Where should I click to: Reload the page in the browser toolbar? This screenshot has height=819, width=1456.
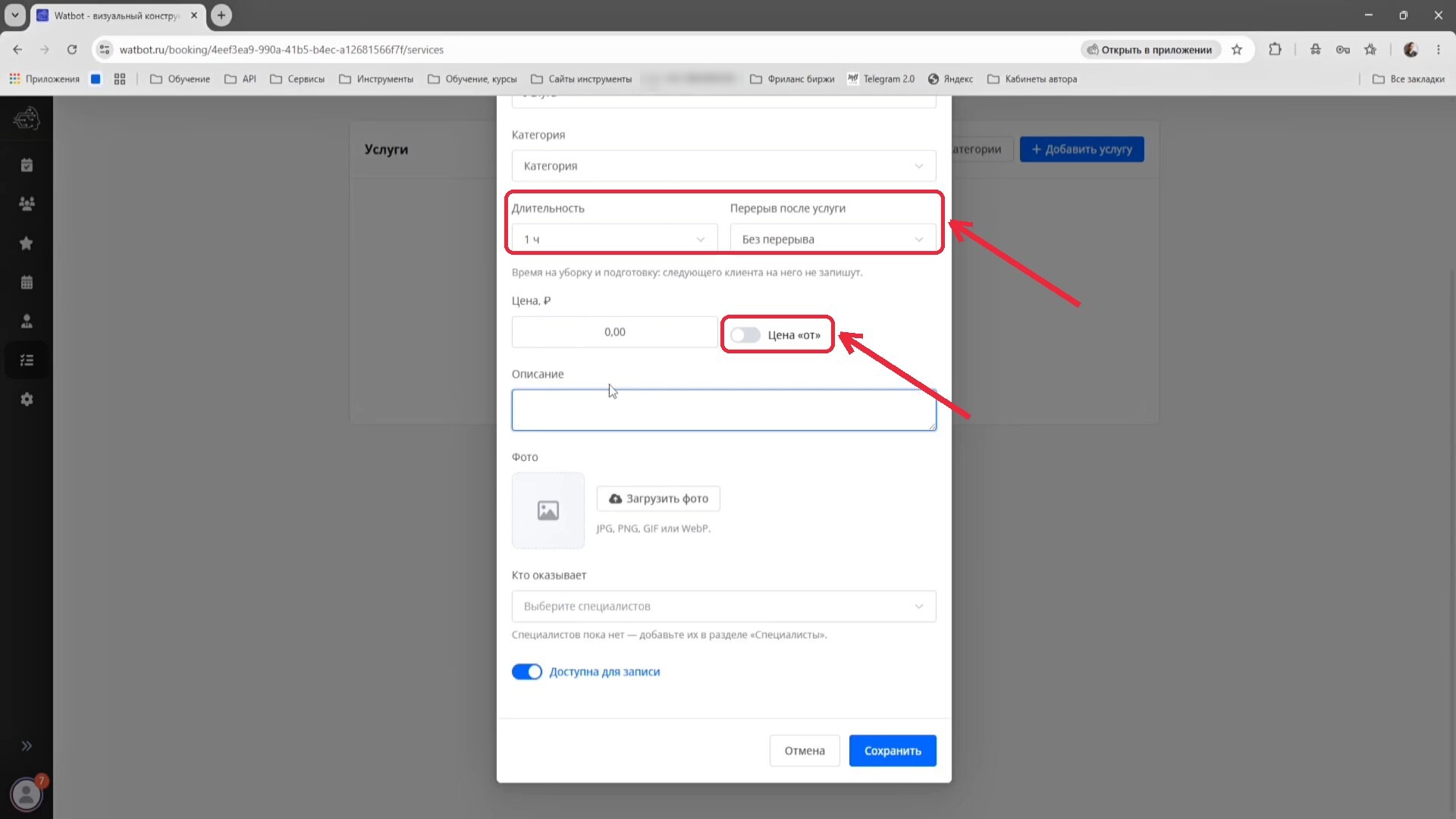(x=72, y=50)
